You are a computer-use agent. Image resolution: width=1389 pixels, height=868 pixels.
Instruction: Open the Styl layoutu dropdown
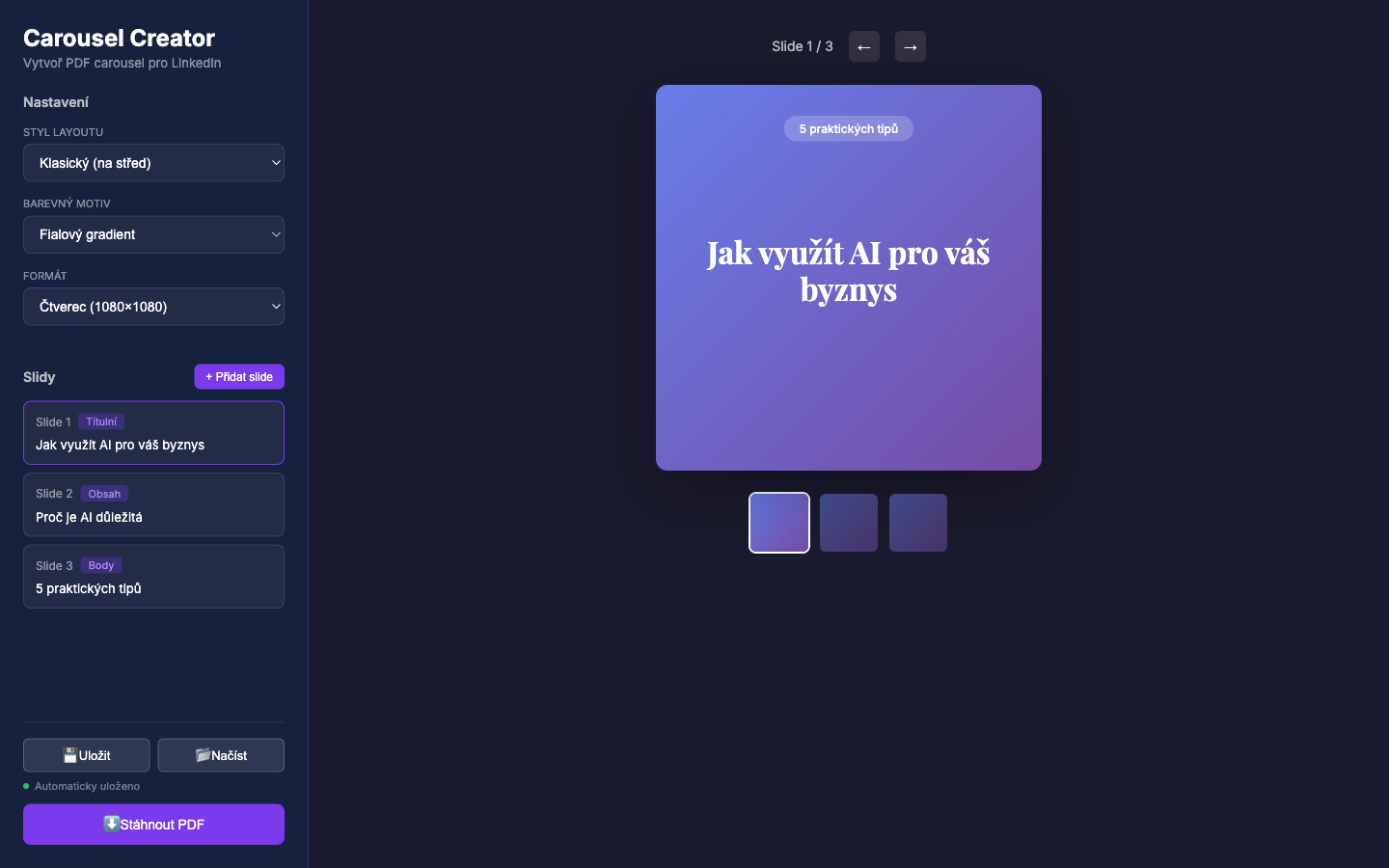pyautogui.click(x=153, y=162)
